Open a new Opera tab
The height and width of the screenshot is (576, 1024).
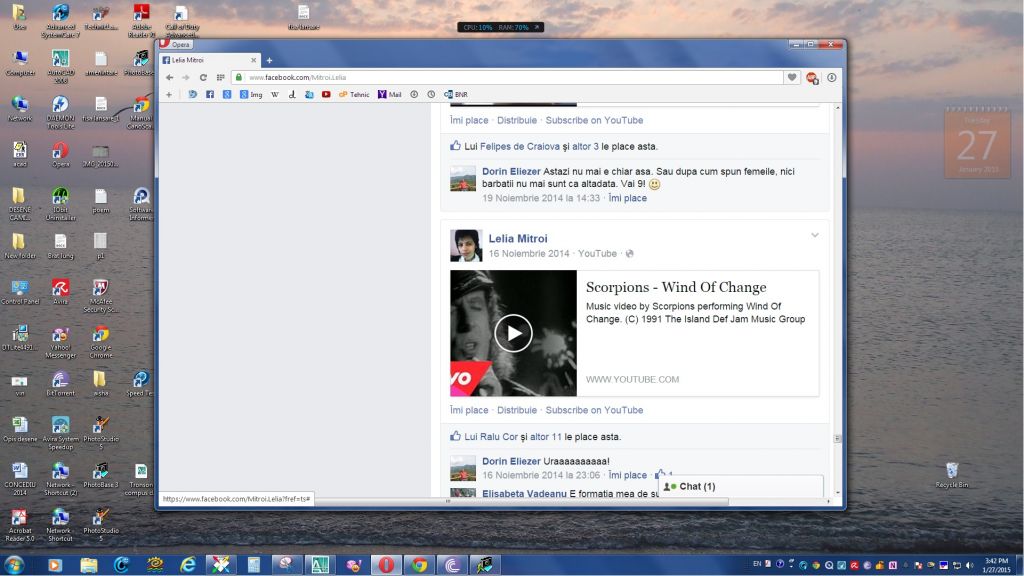pos(269,61)
